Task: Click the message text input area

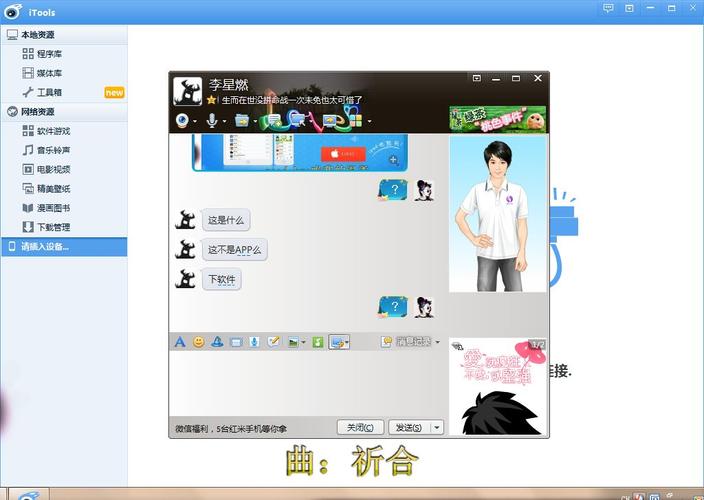Action: (306, 383)
